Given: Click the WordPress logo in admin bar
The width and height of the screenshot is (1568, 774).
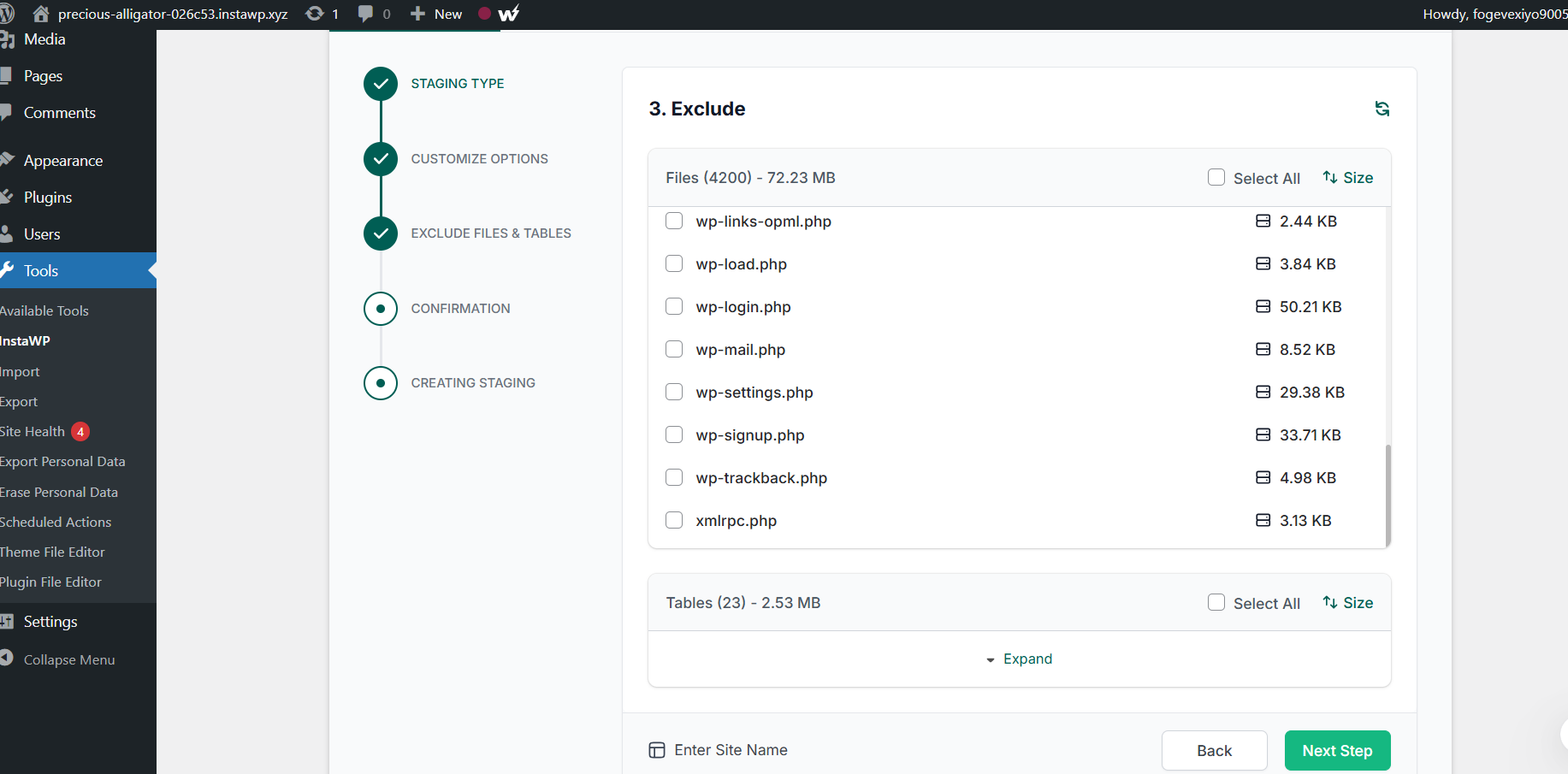Looking at the screenshot, I should 7,14.
